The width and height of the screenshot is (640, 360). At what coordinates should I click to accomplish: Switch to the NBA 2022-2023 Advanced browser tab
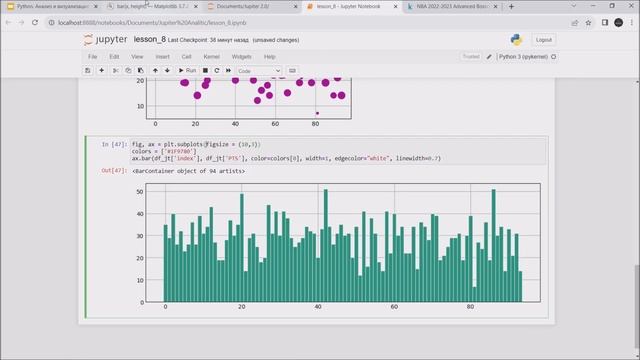pyautogui.click(x=453, y=7)
